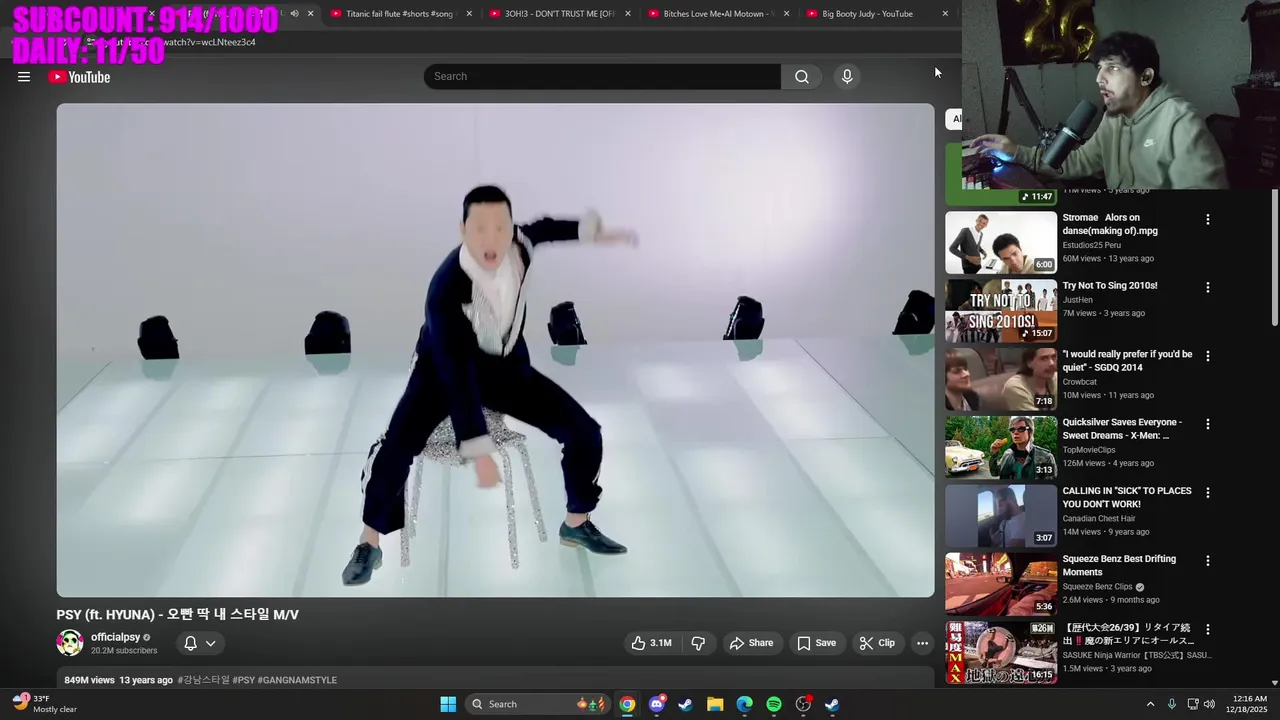
Task: Click the #PSY hashtag link
Action: 243,680
